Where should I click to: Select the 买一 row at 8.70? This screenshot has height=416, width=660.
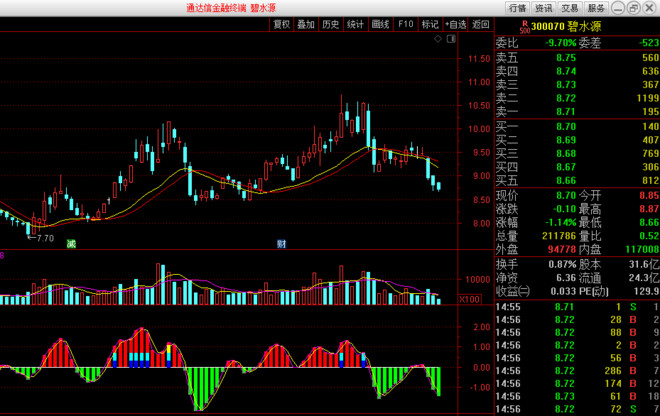(578, 126)
